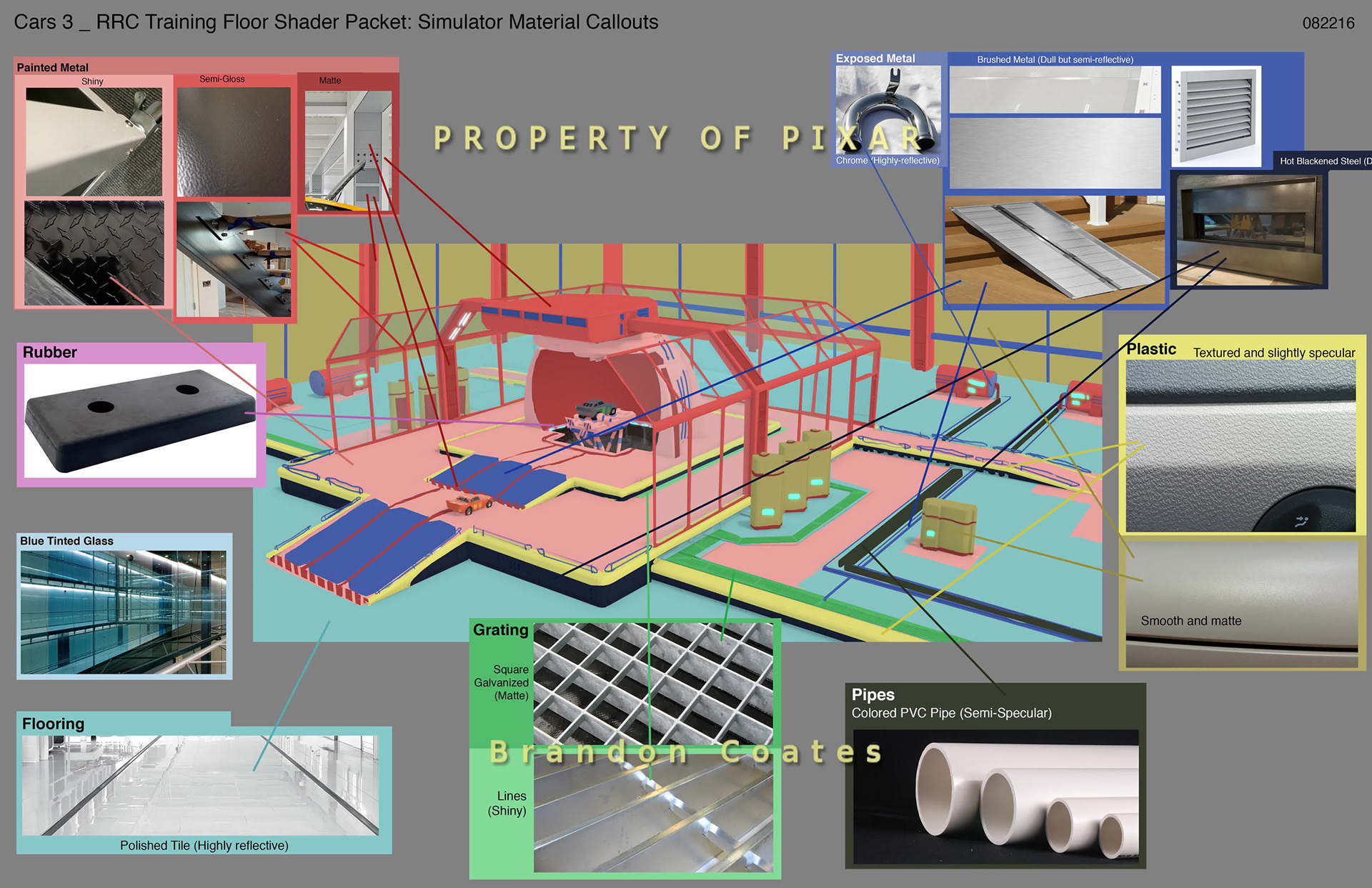
Task: Click the Lines (Shiny) label
Action: 507,803
